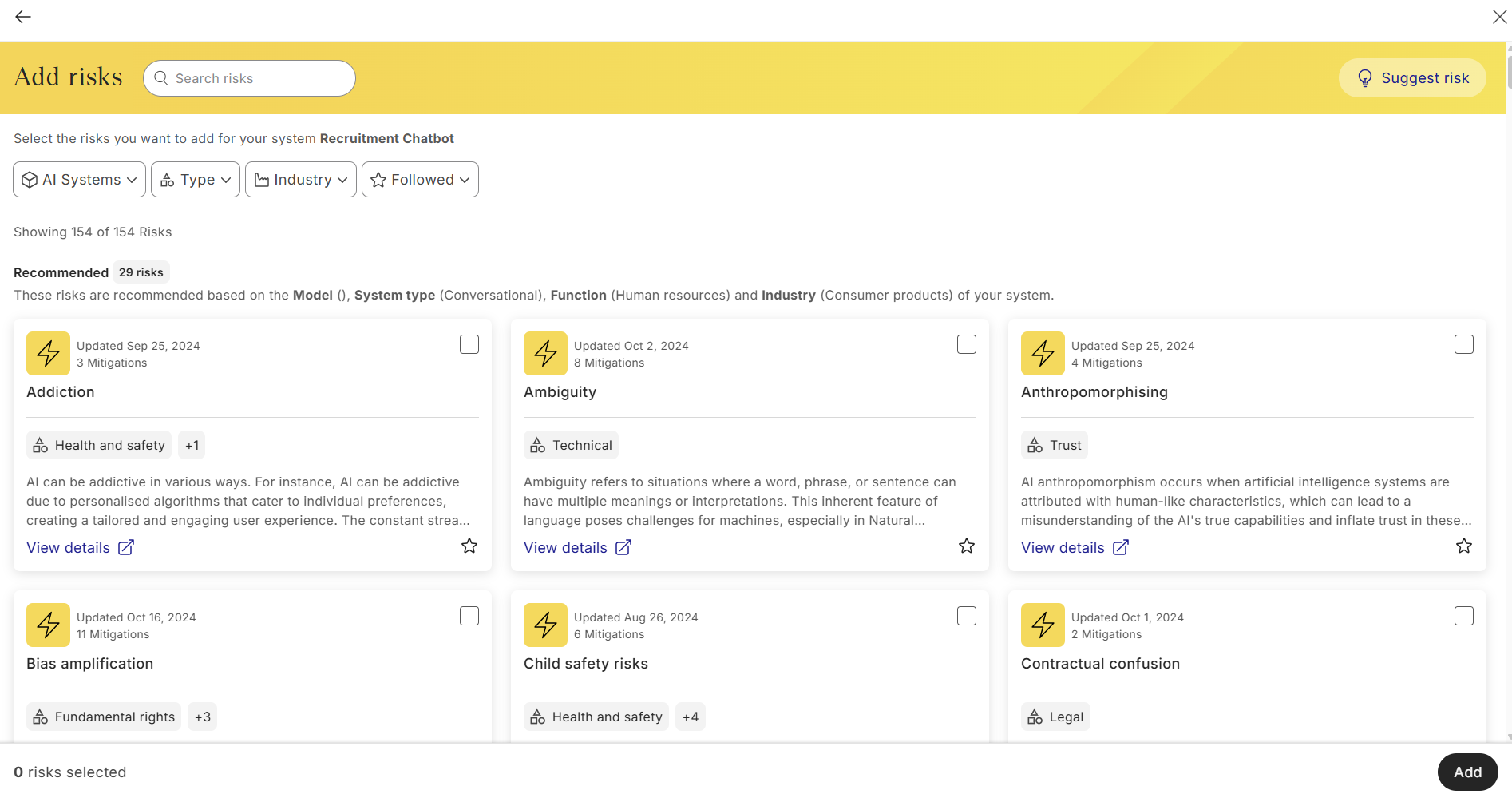The height and width of the screenshot is (794, 1512).
Task: Click star icon on Anthropomorphising card
Action: click(x=1464, y=546)
